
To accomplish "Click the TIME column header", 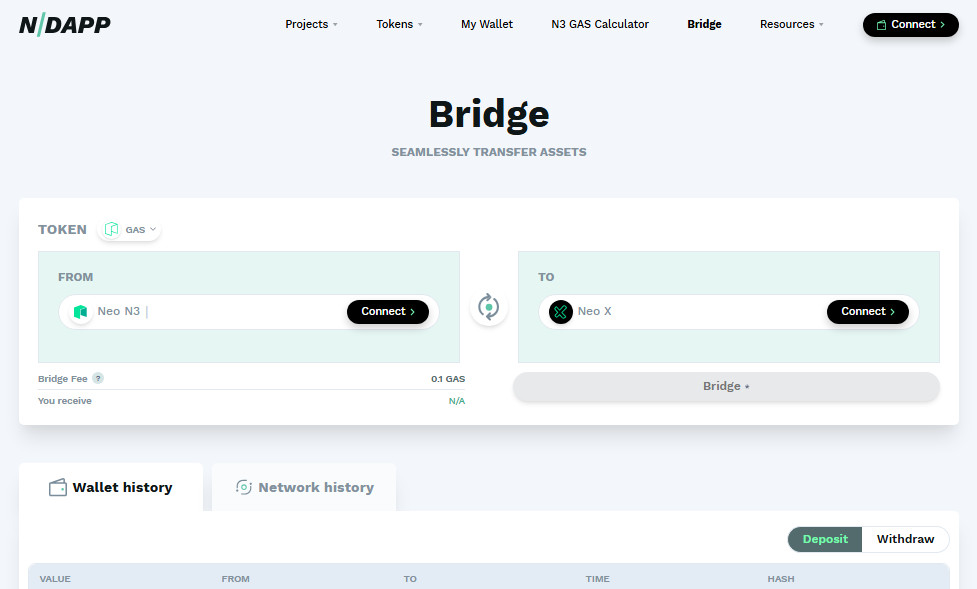I will tap(598, 579).
